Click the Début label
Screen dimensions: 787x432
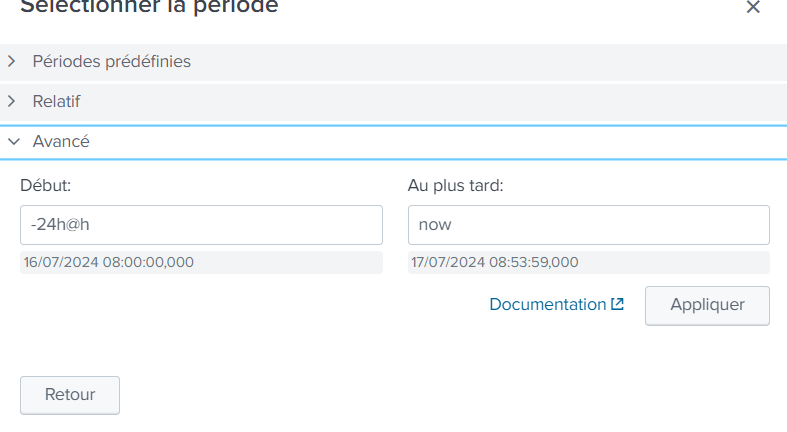(46, 186)
